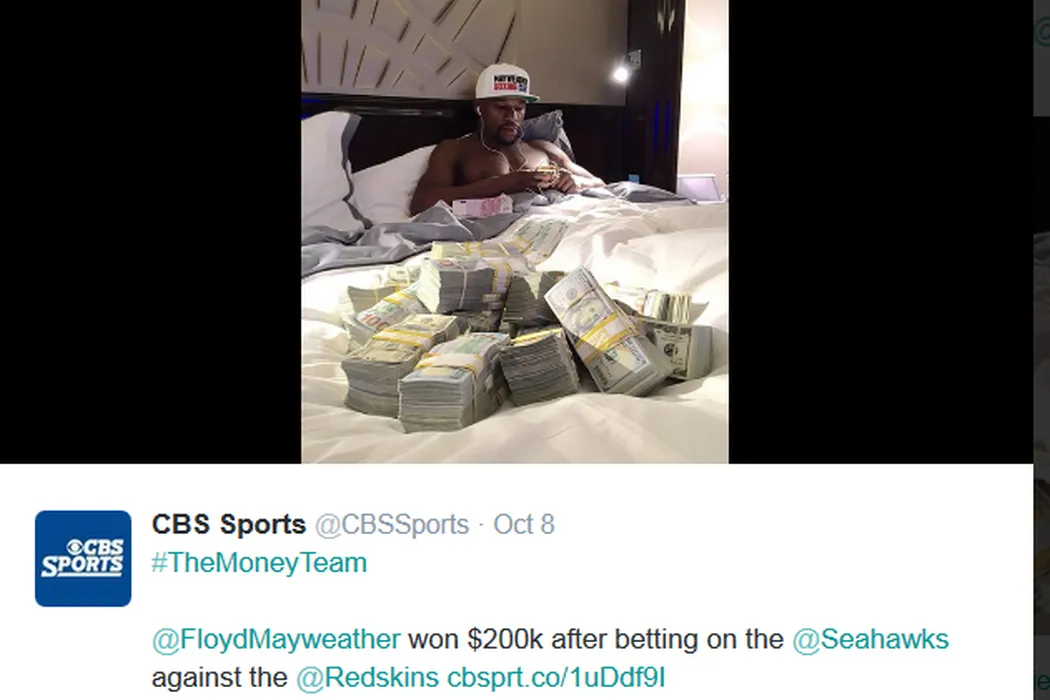Click the enlarged tweet photo
The width and height of the screenshot is (1050, 700).
tap(515, 231)
